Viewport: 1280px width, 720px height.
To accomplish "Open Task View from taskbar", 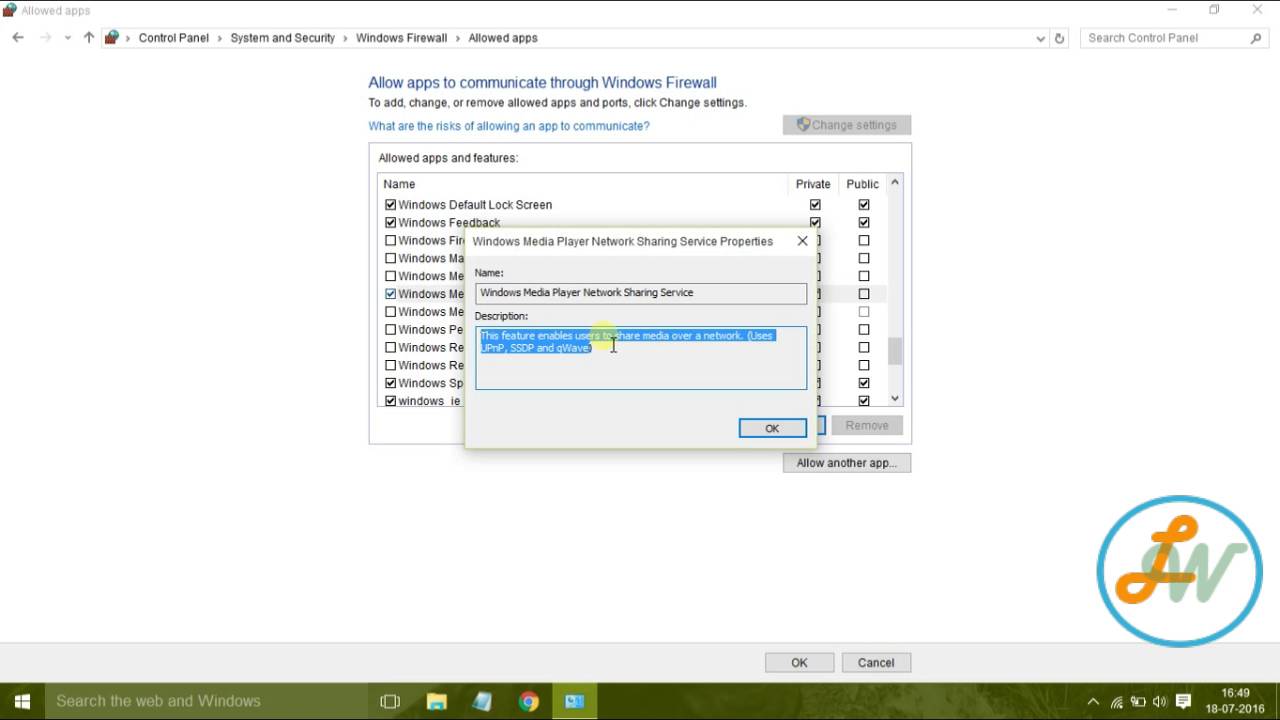I will click(x=390, y=701).
